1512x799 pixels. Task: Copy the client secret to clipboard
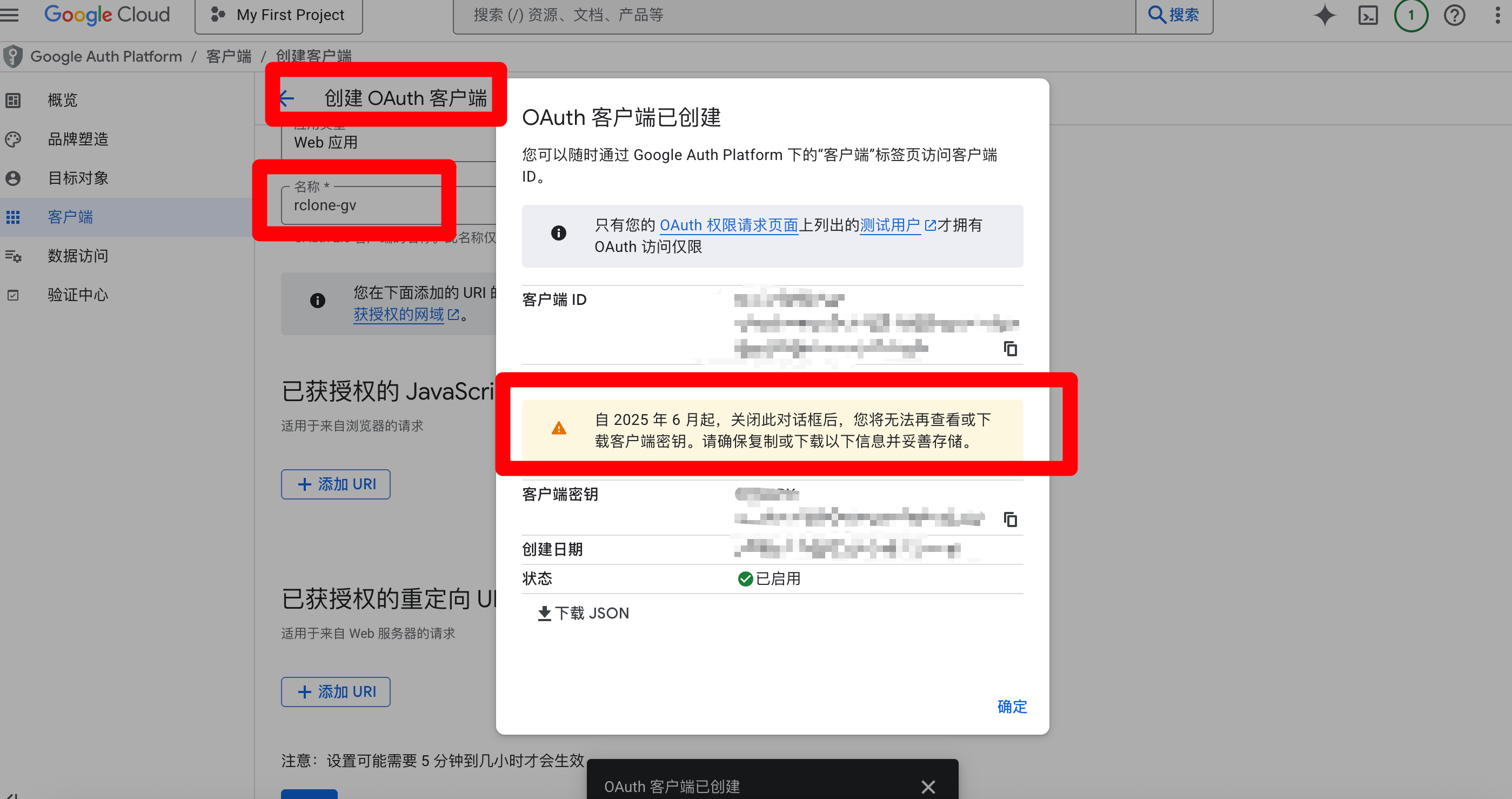click(x=1009, y=519)
